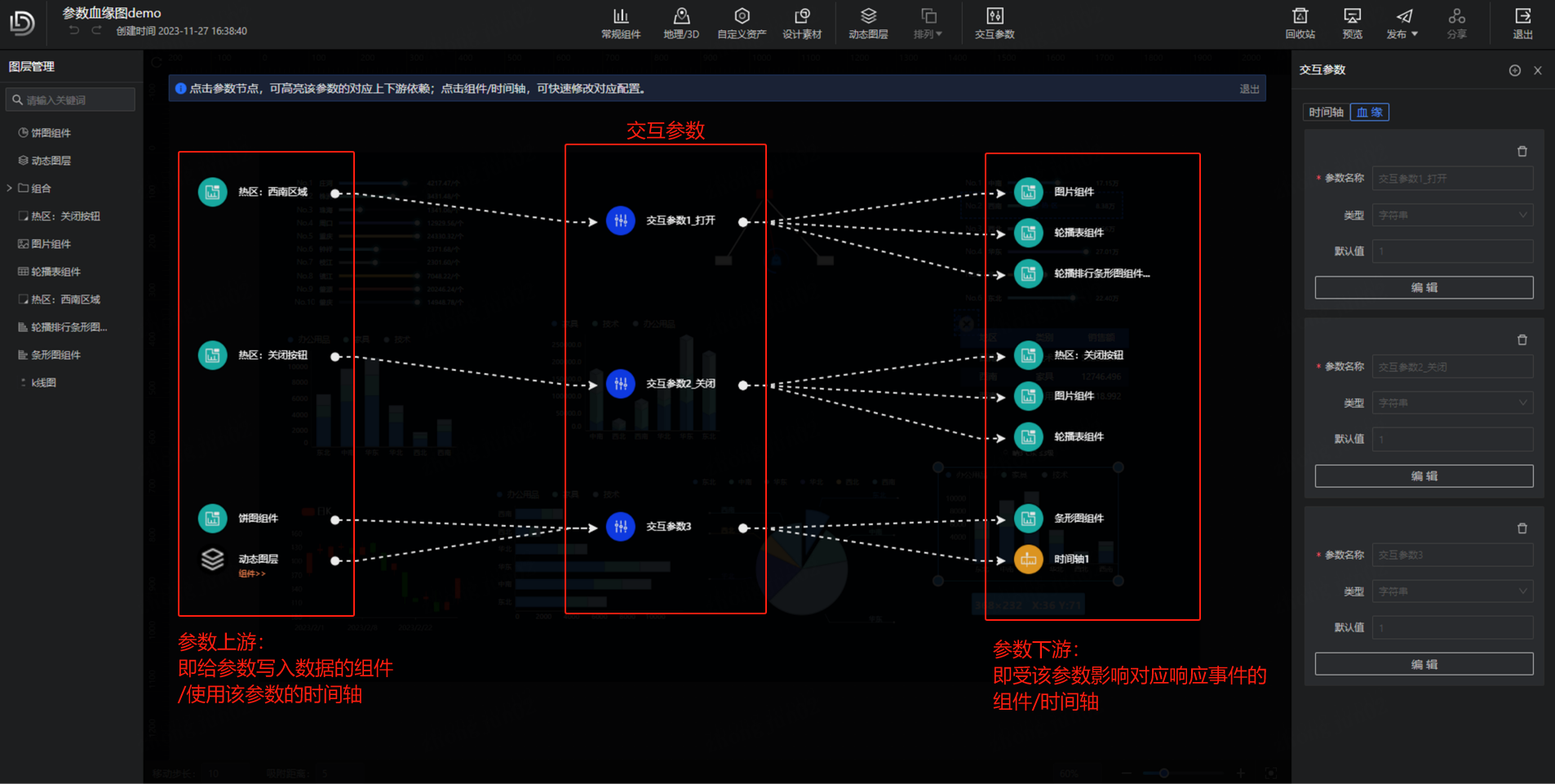This screenshot has width=1555, height=784.
Task: Expand the 组合 group in layer tree
Action: (x=10, y=188)
